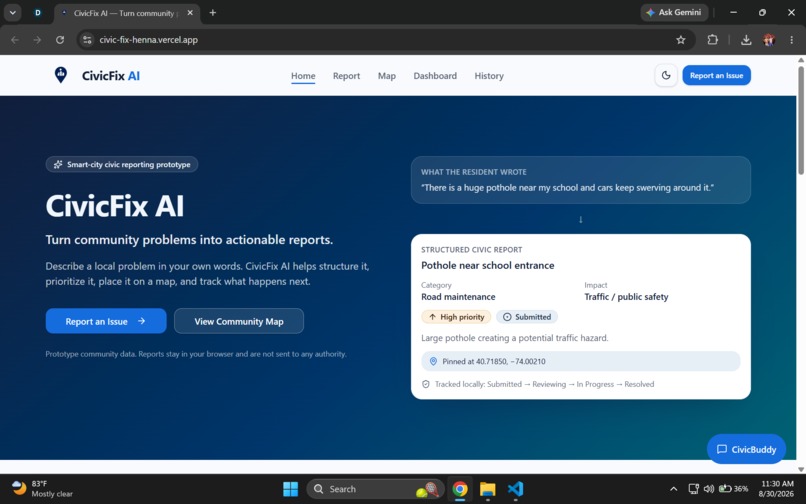Click the Ask Gemini button

pyautogui.click(x=674, y=12)
